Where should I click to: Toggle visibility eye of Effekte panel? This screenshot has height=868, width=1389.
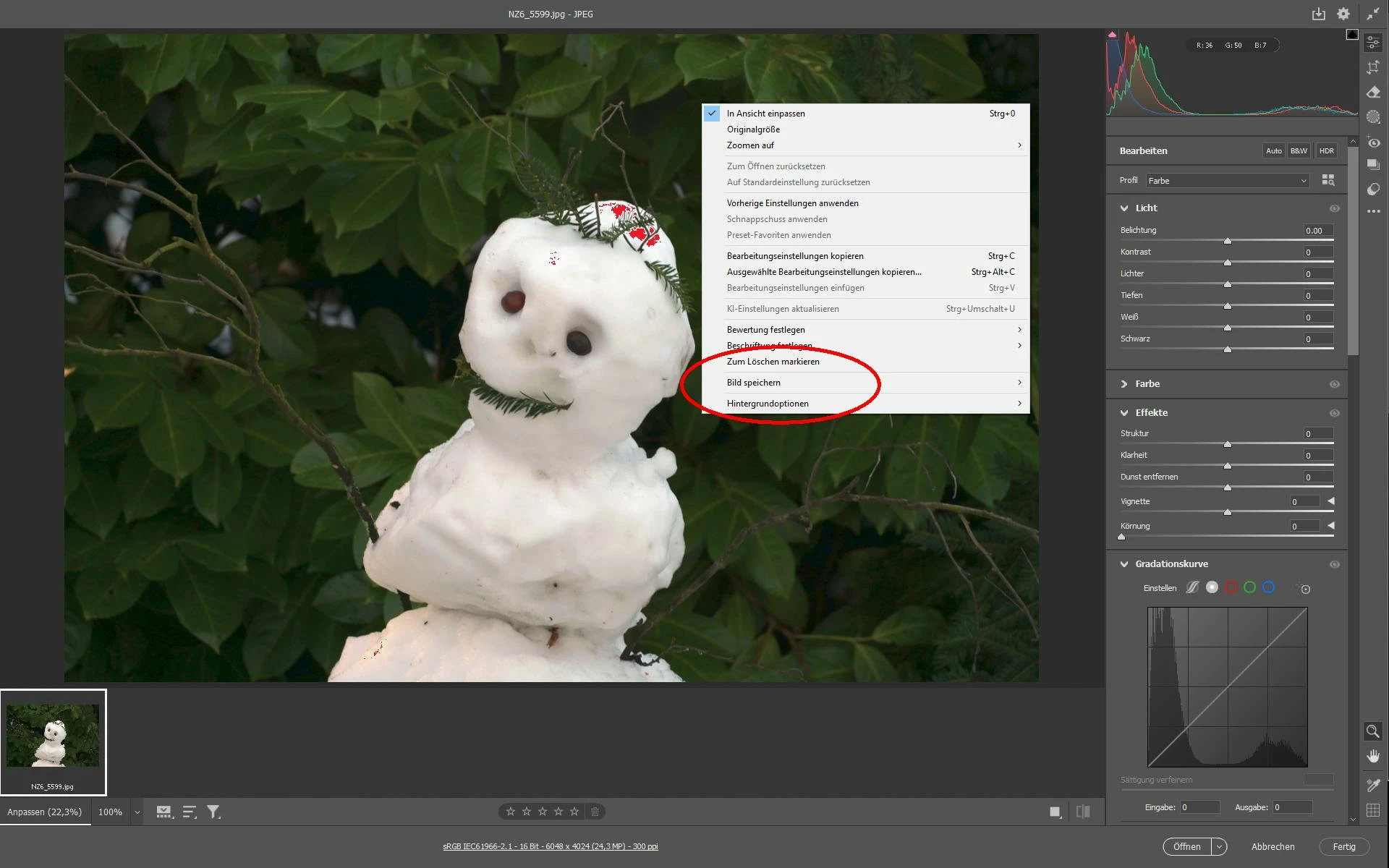(x=1335, y=413)
